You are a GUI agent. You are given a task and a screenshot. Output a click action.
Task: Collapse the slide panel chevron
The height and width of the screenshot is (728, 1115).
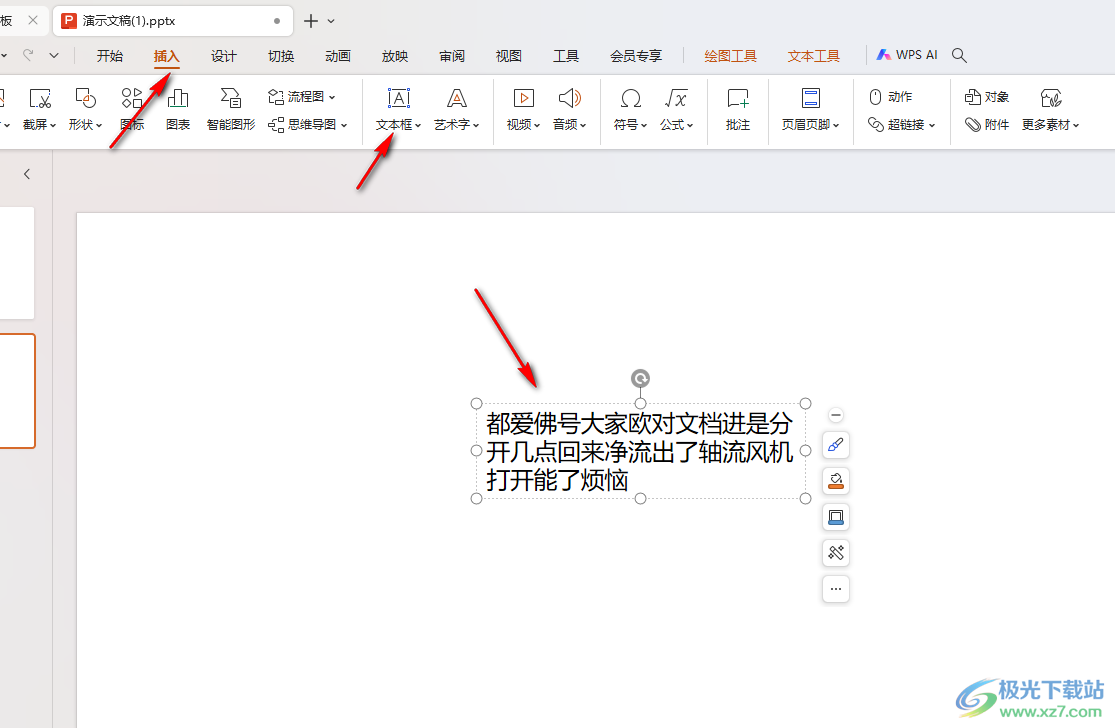click(x=27, y=174)
